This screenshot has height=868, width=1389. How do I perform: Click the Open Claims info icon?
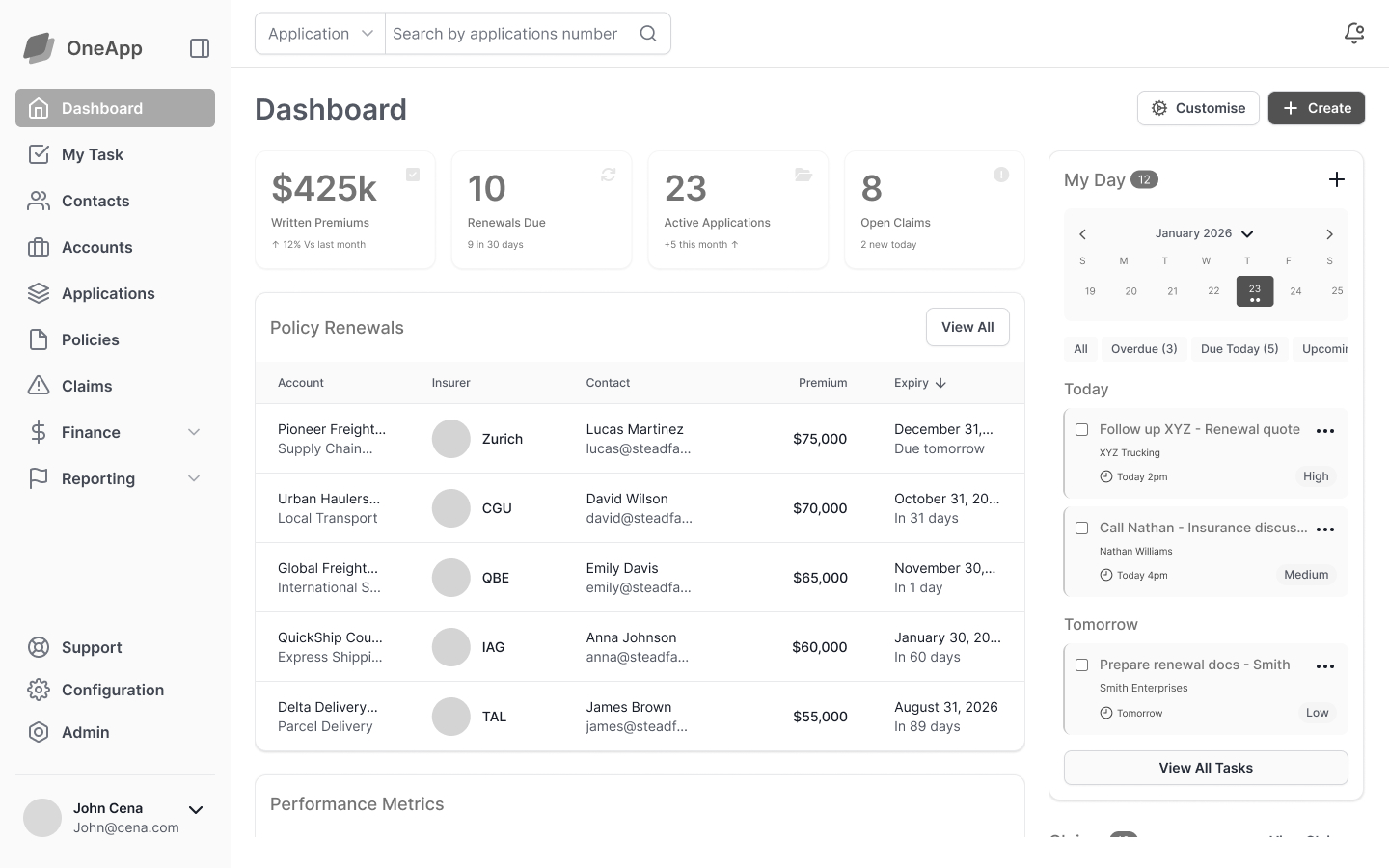1001,175
